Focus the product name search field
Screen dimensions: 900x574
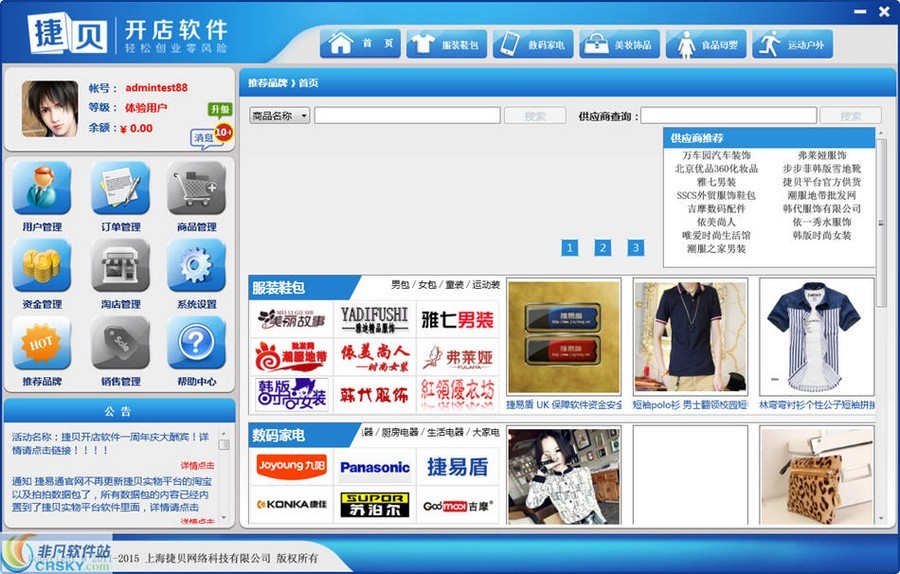[x=407, y=115]
